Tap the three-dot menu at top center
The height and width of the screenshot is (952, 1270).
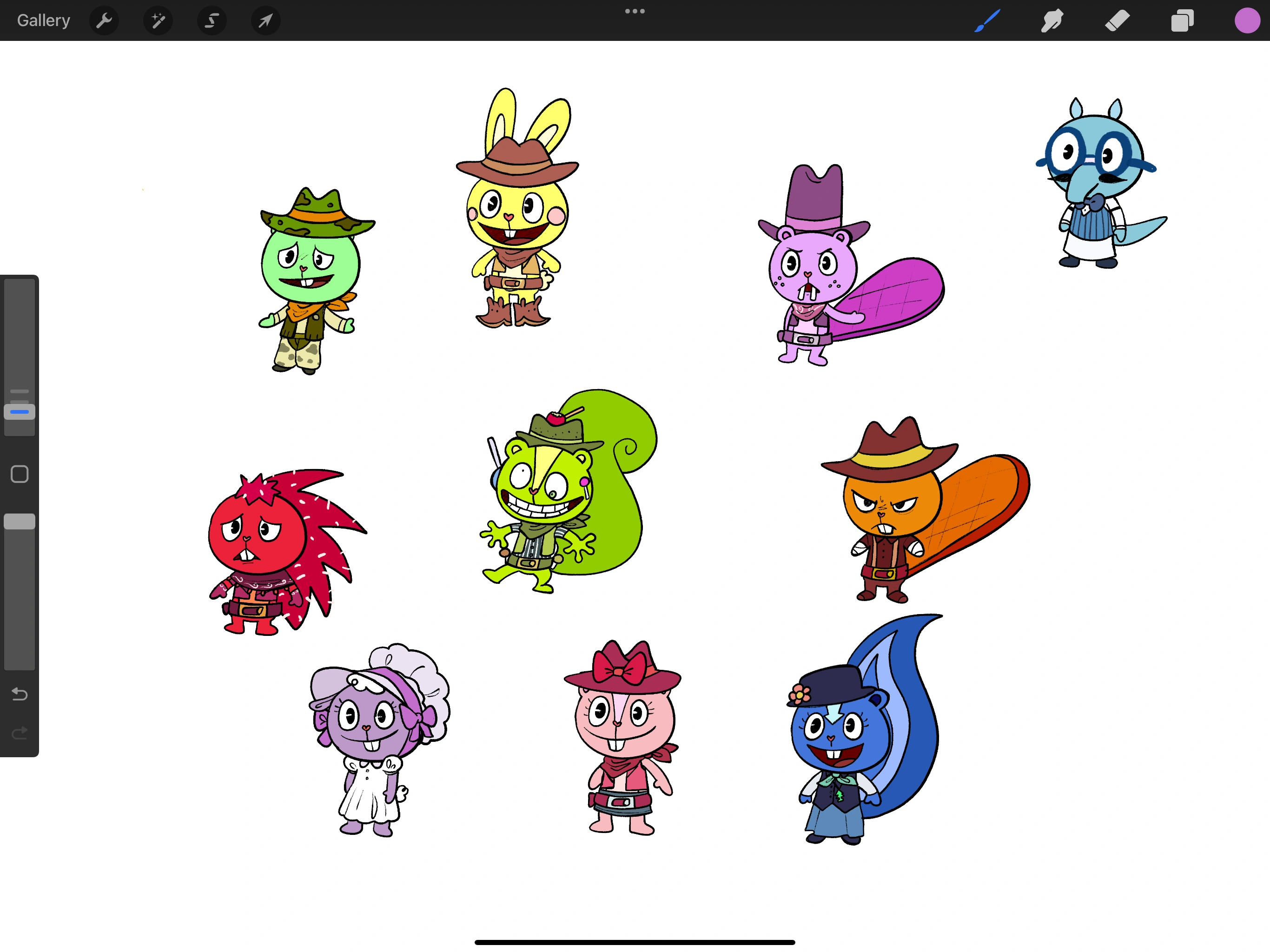point(635,11)
